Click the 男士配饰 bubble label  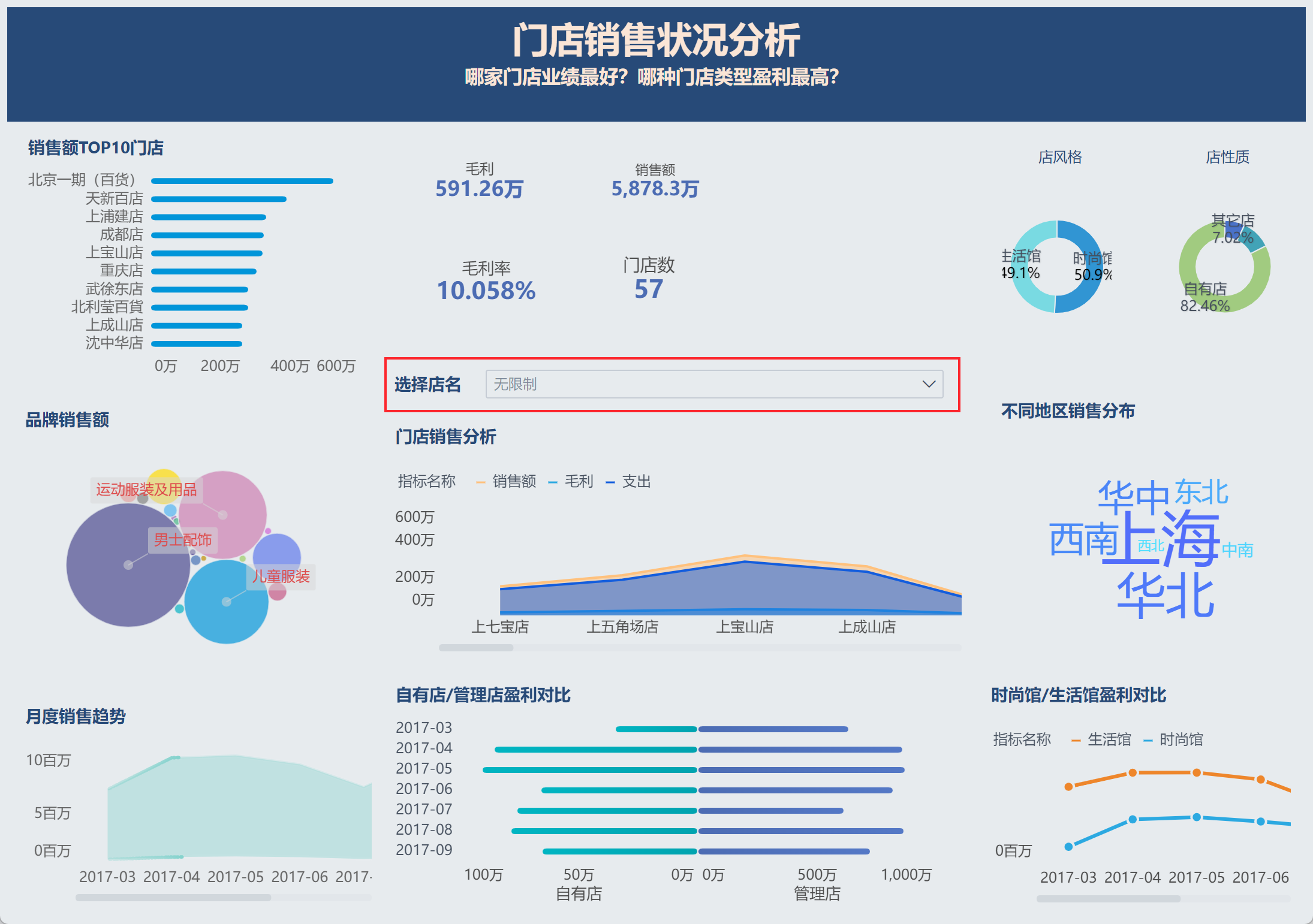tap(183, 540)
